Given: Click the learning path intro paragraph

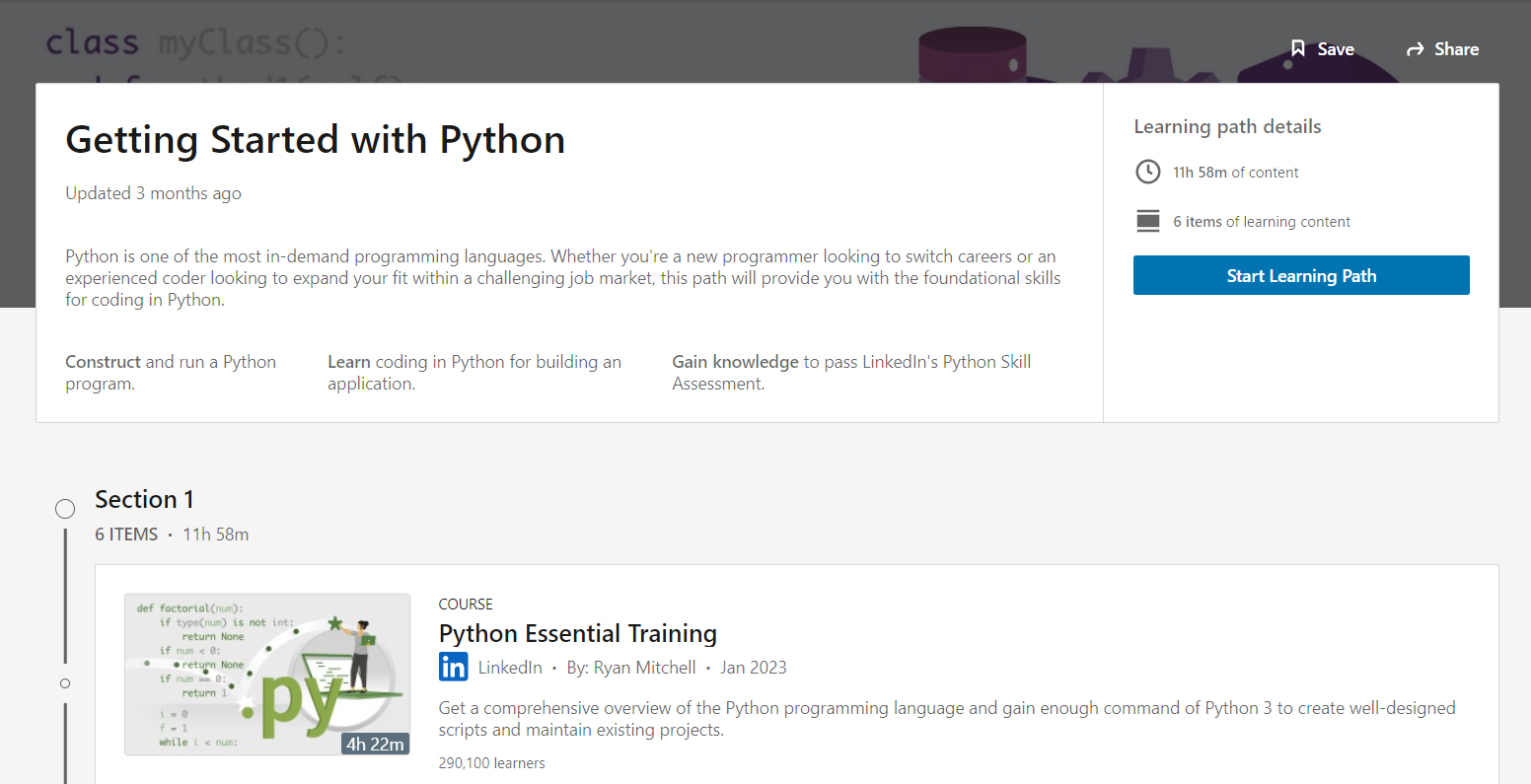Looking at the screenshot, I should point(563,278).
